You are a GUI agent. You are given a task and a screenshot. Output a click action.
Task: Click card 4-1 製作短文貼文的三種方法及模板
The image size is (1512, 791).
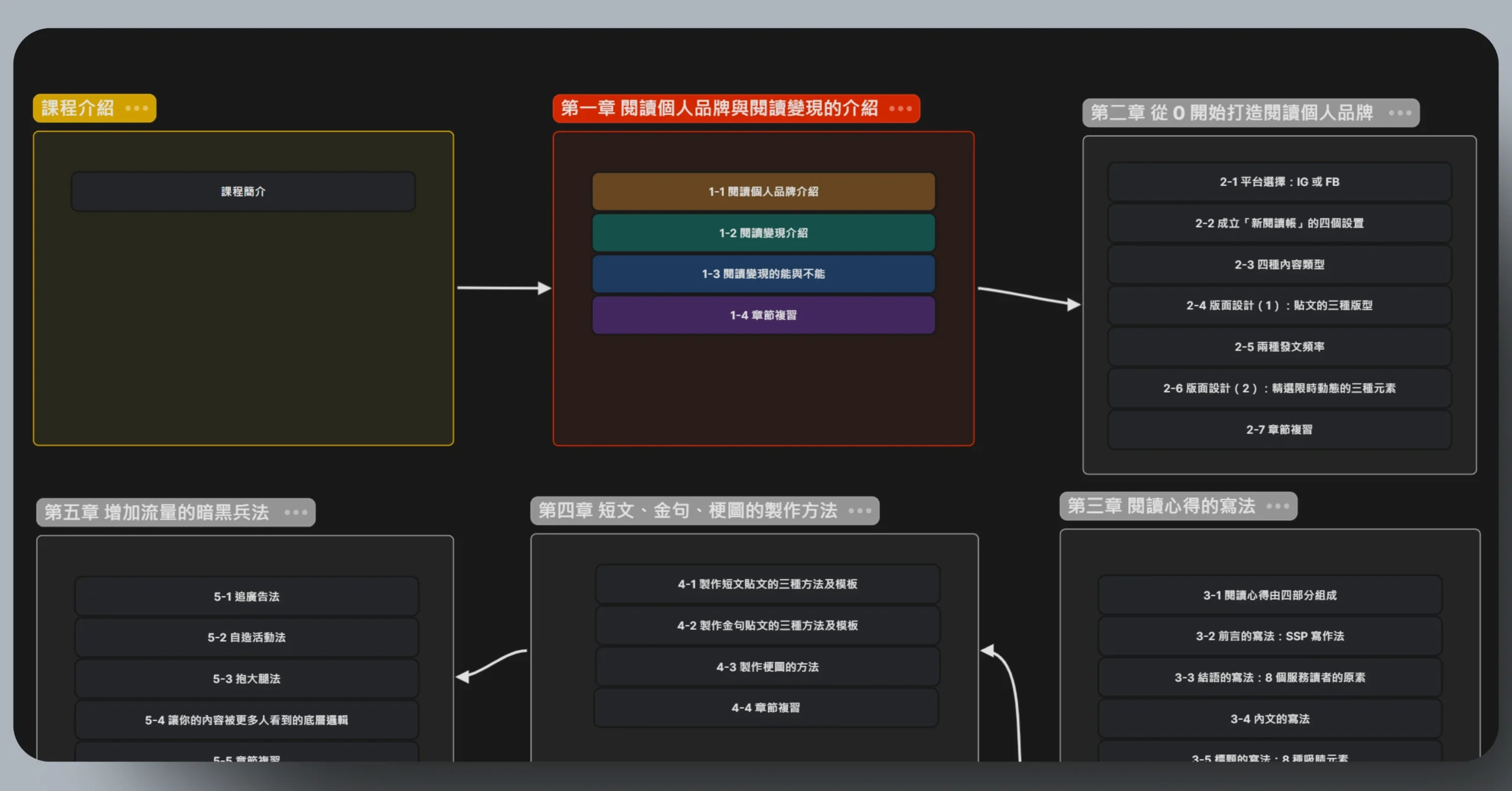tap(767, 584)
